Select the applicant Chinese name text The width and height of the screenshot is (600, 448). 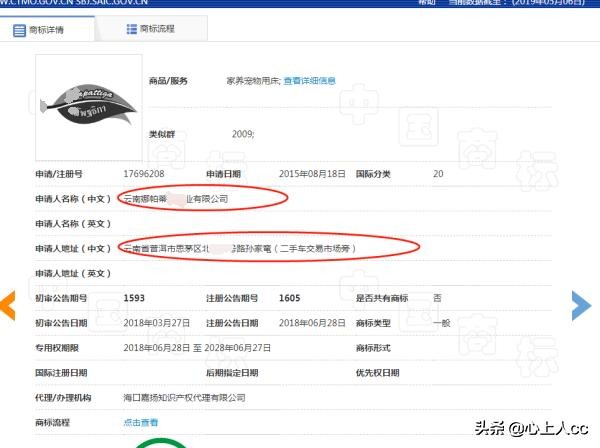(x=176, y=199)
